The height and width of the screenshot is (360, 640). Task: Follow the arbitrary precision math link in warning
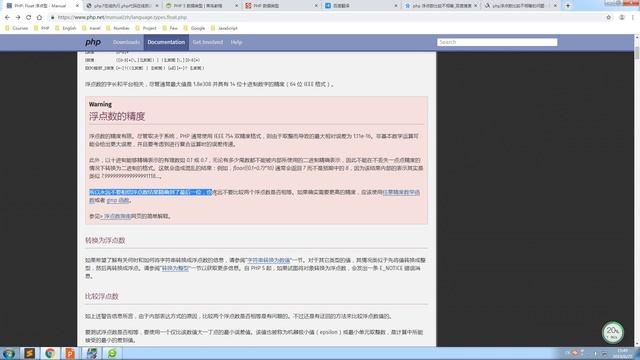401,192
